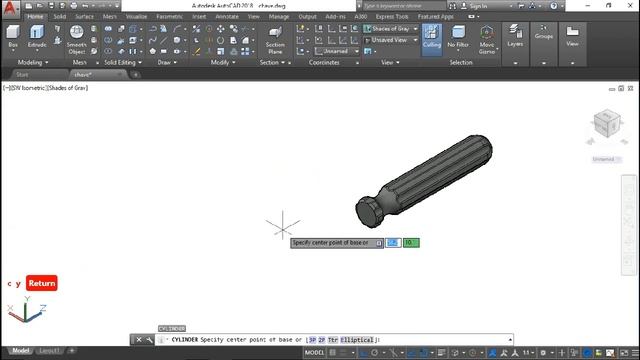Click the Workspace switching gear icon
This screenshot has height=360, width=640.
pos(543,353)
